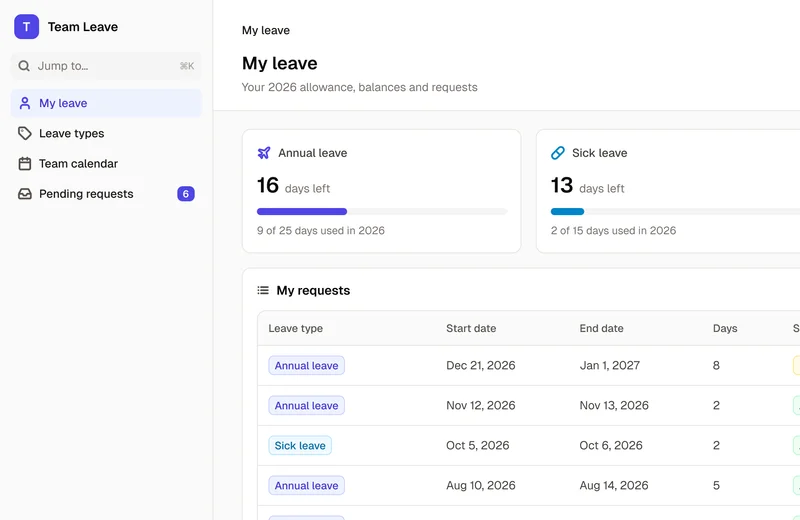Select the Aug 10, 2026 start date
Screen dimensions: 800x520
click(481, 485)
